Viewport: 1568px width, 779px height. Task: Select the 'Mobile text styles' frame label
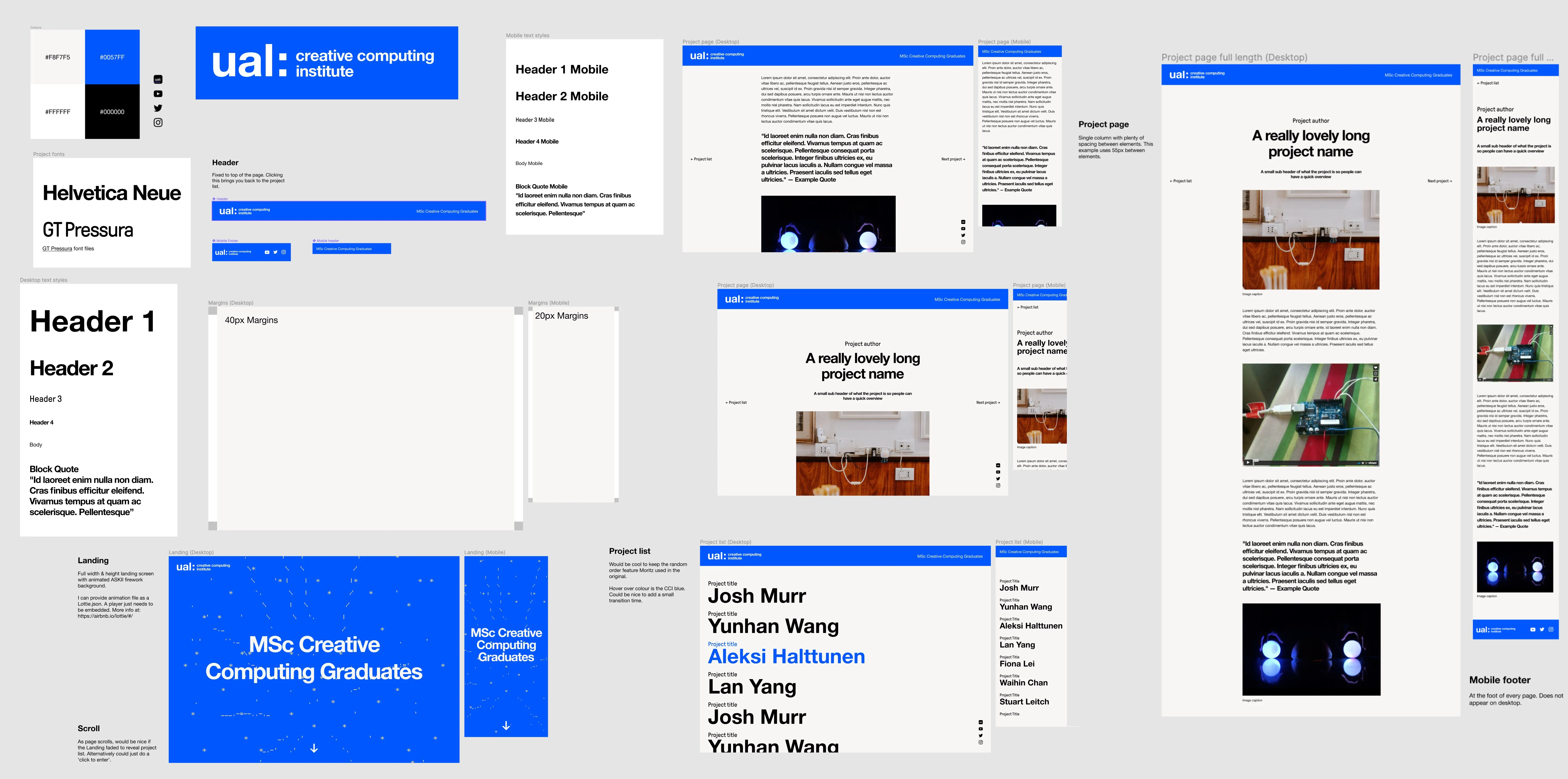528,35
